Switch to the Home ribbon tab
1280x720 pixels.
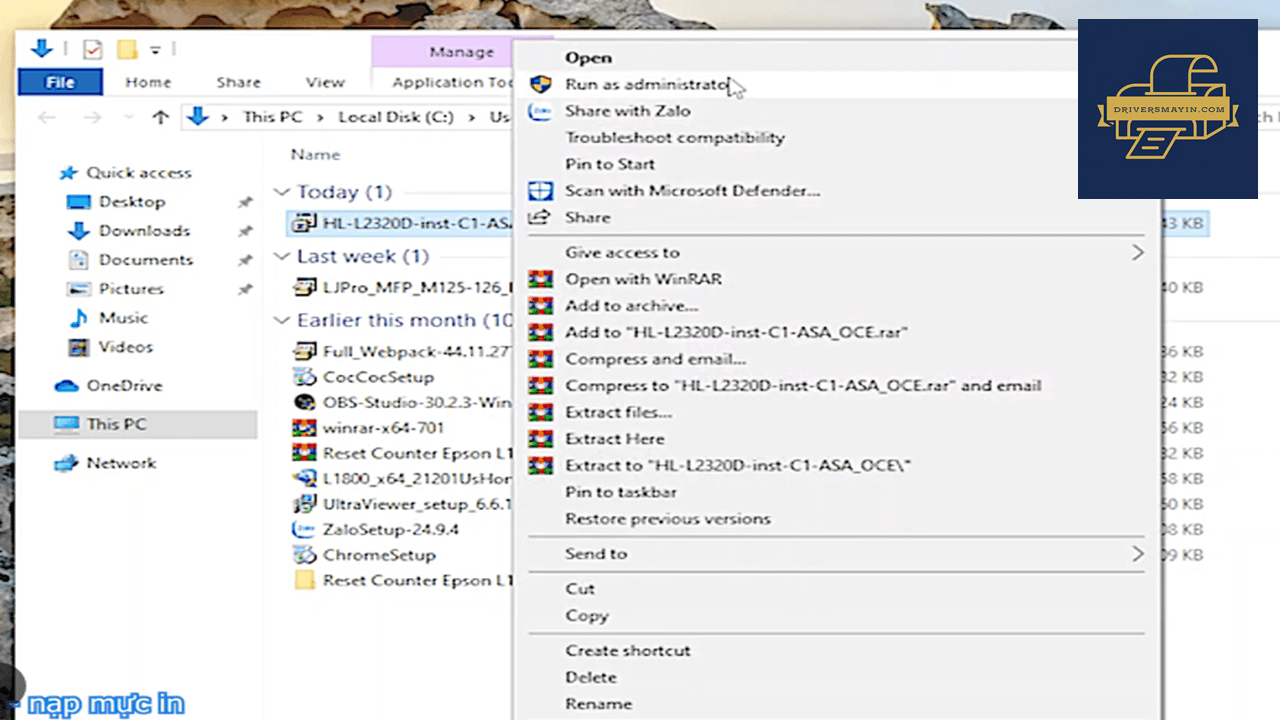(x=148, y=82)
